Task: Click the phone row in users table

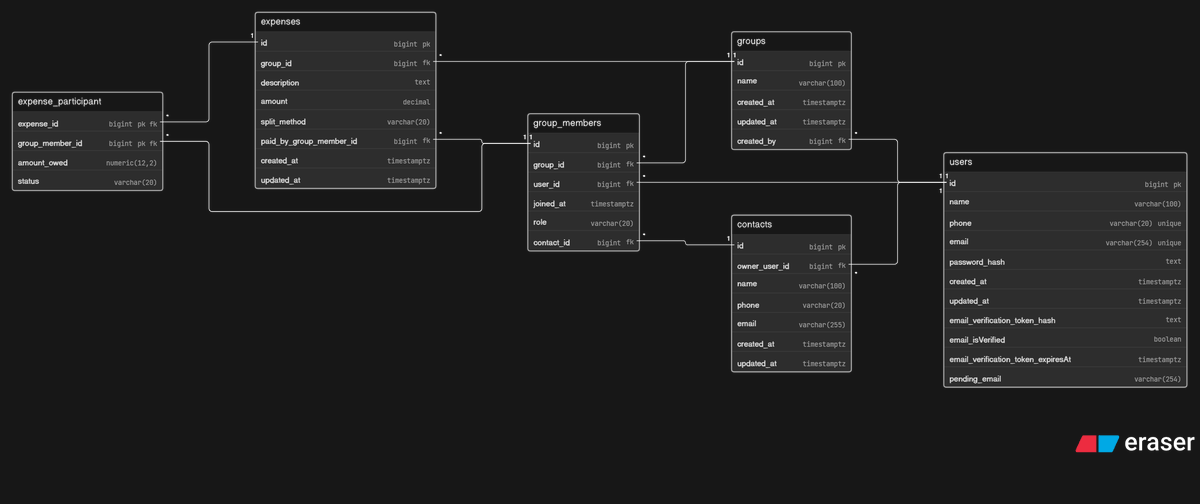Action: coord(1065,223)
